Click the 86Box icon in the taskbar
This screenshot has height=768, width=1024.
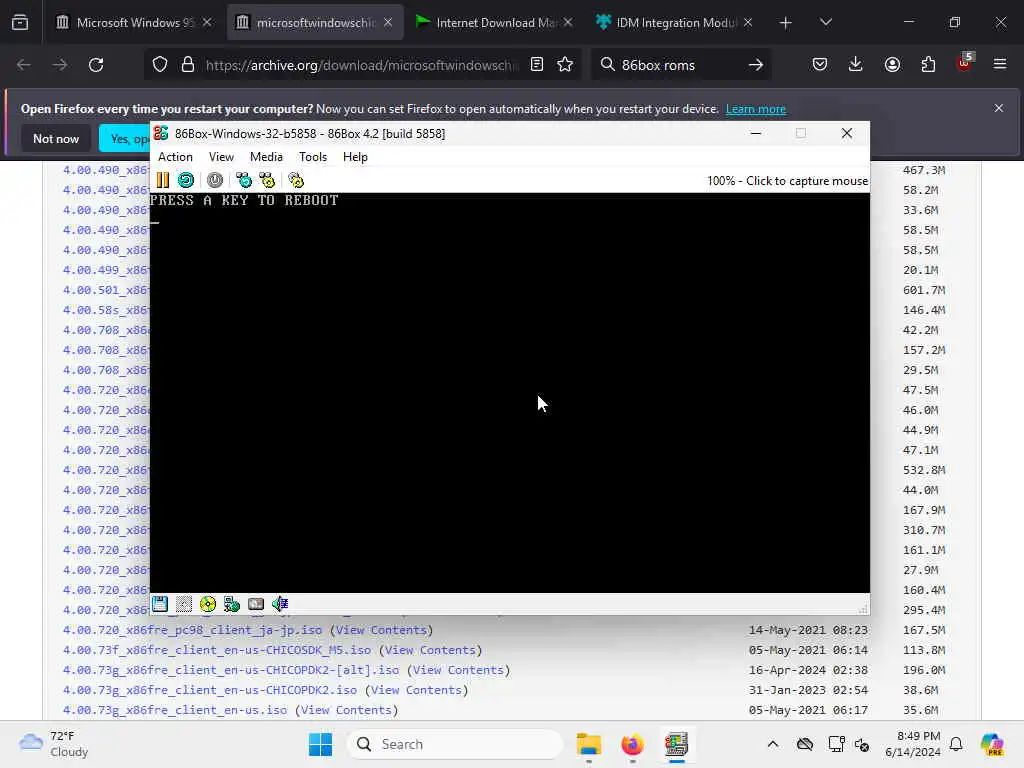(x=677, y=744)
